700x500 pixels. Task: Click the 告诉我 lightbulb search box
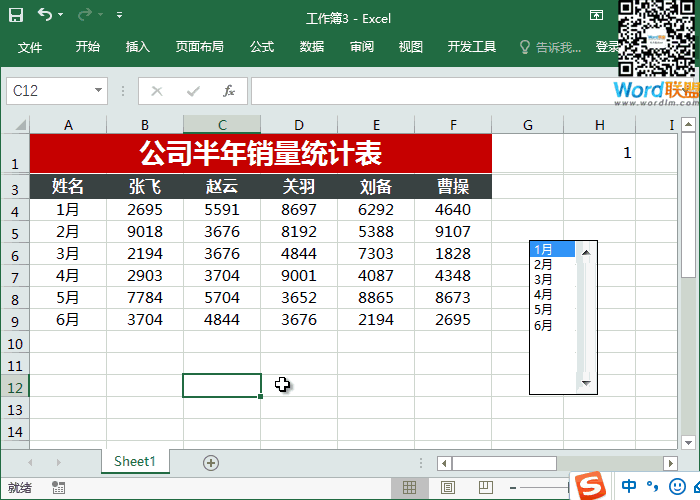click(550, 47)
